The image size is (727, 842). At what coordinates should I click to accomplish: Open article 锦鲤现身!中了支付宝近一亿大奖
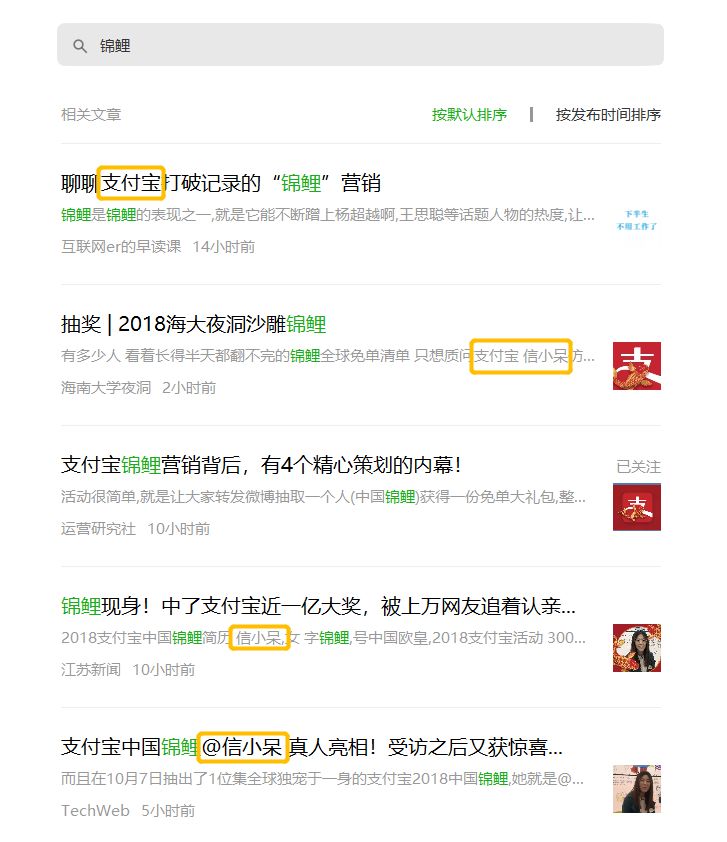pos(318,606)
